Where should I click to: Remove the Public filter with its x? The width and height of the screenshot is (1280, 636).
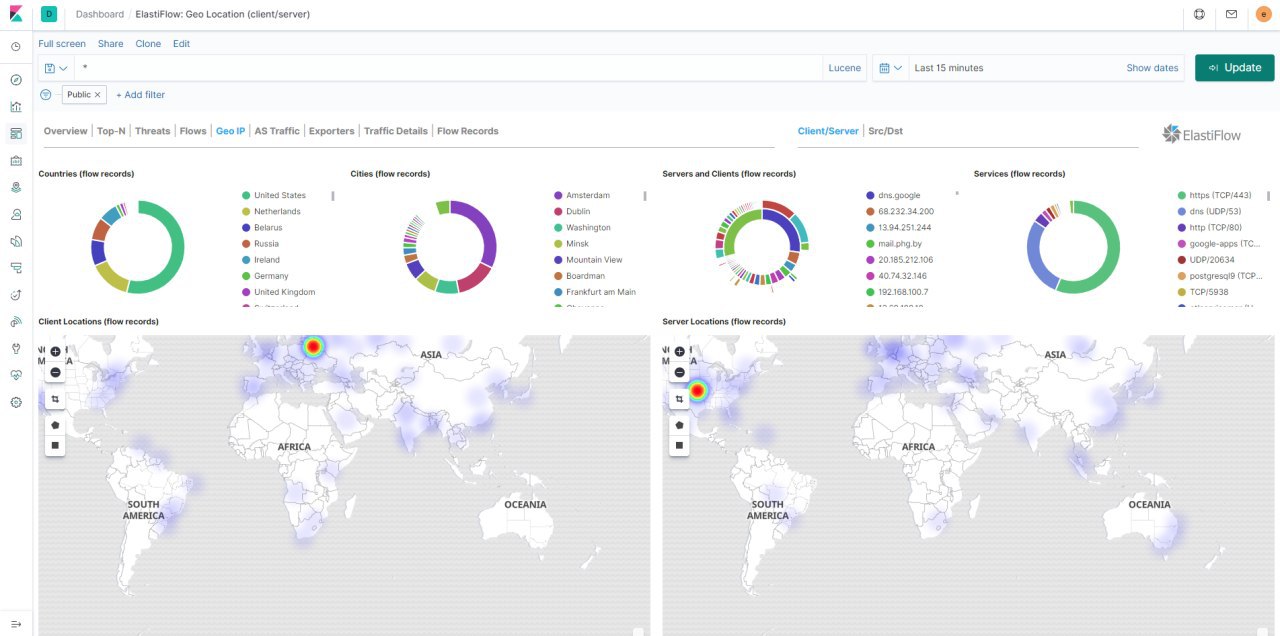pos(97,95)
